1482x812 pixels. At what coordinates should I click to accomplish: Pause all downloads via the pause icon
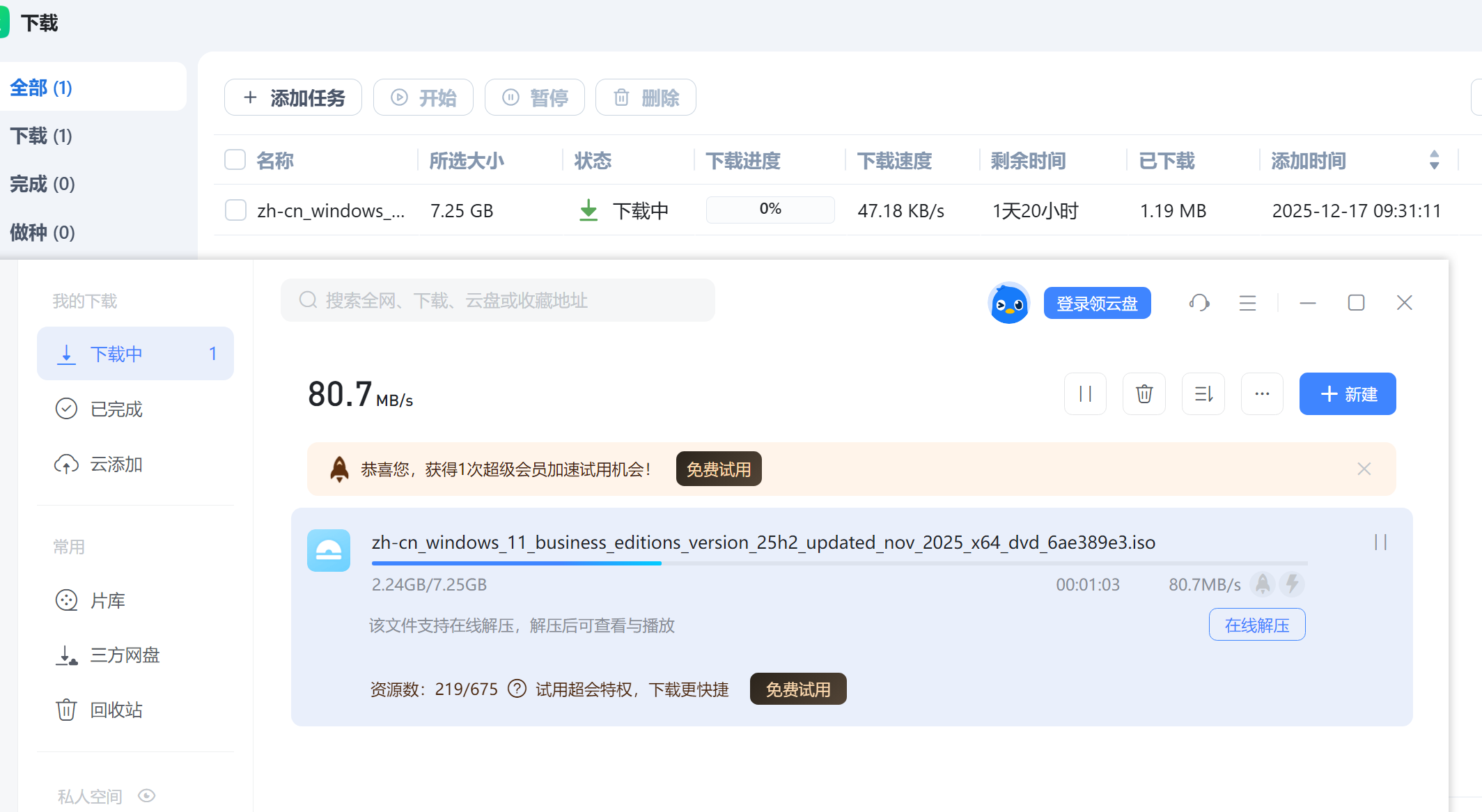click(1085, 393)
